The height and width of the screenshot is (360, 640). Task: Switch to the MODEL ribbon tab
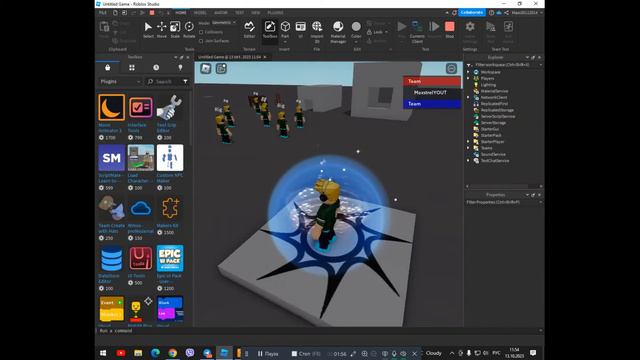(200, 13)
